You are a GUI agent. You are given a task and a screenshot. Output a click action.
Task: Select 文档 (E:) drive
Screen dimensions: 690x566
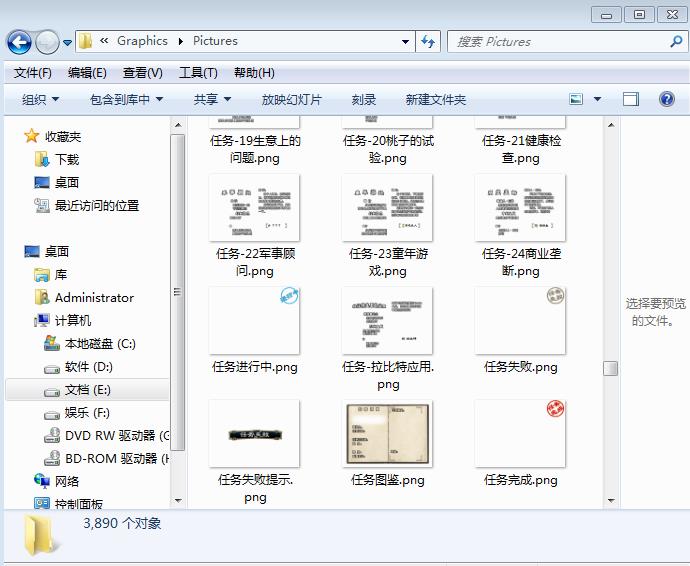[x=88, y=390]
